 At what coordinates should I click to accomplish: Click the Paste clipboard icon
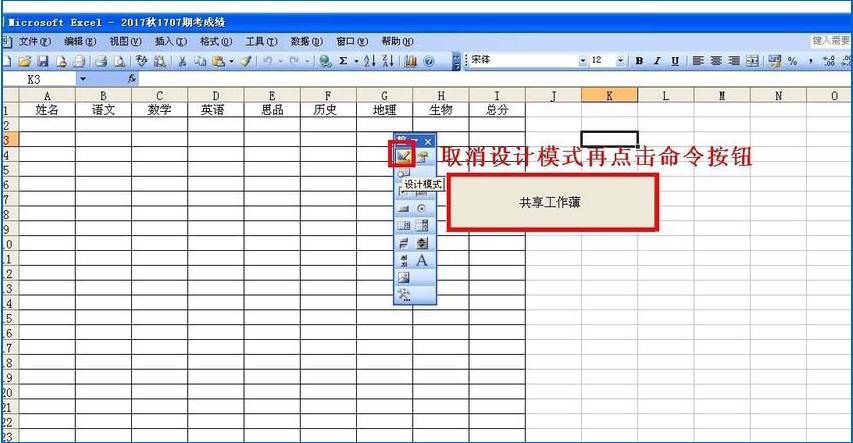click(x=219, y=61)
